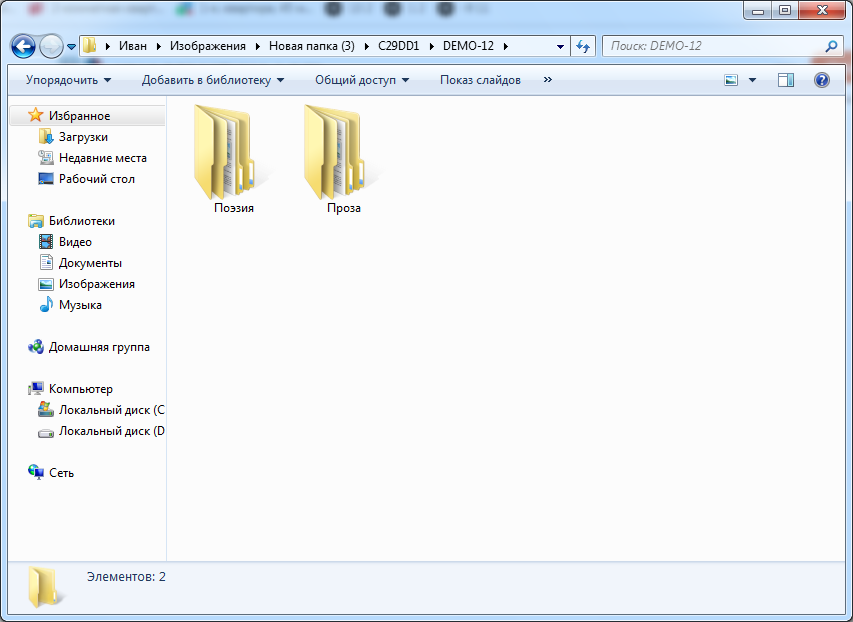This screenshot has width=853, height=622.
Task: Navigate to C29DD1 breadcrumb segment
Action: 399,46
